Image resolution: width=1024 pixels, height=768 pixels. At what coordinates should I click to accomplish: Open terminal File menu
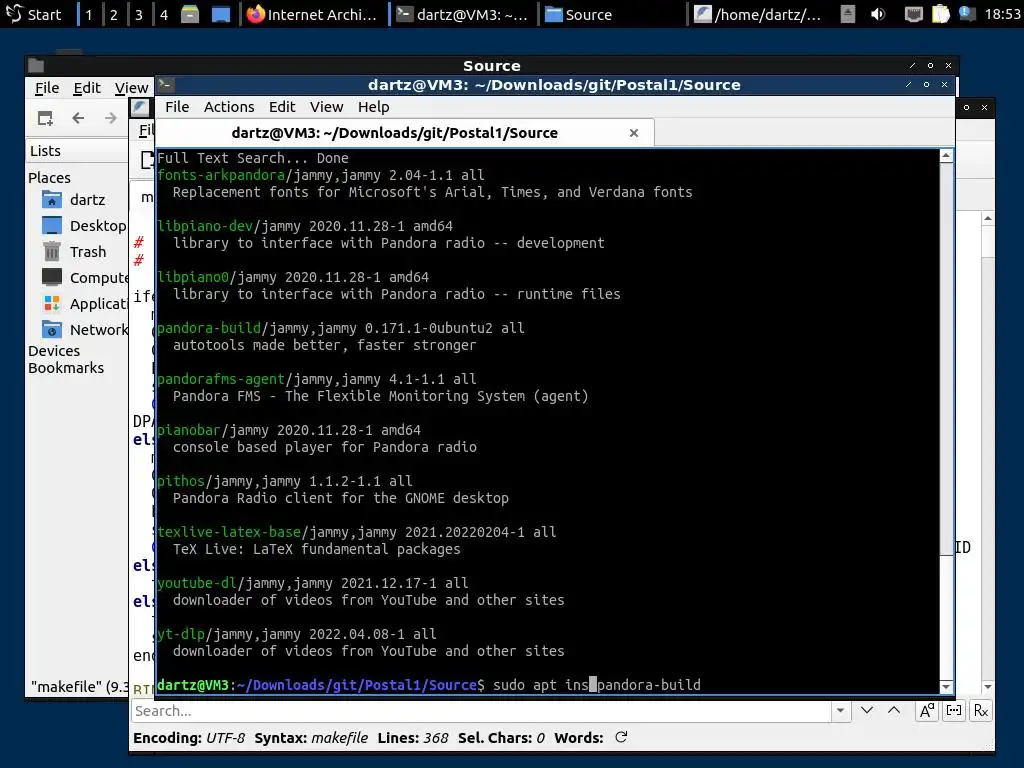(x=177, y=106)
